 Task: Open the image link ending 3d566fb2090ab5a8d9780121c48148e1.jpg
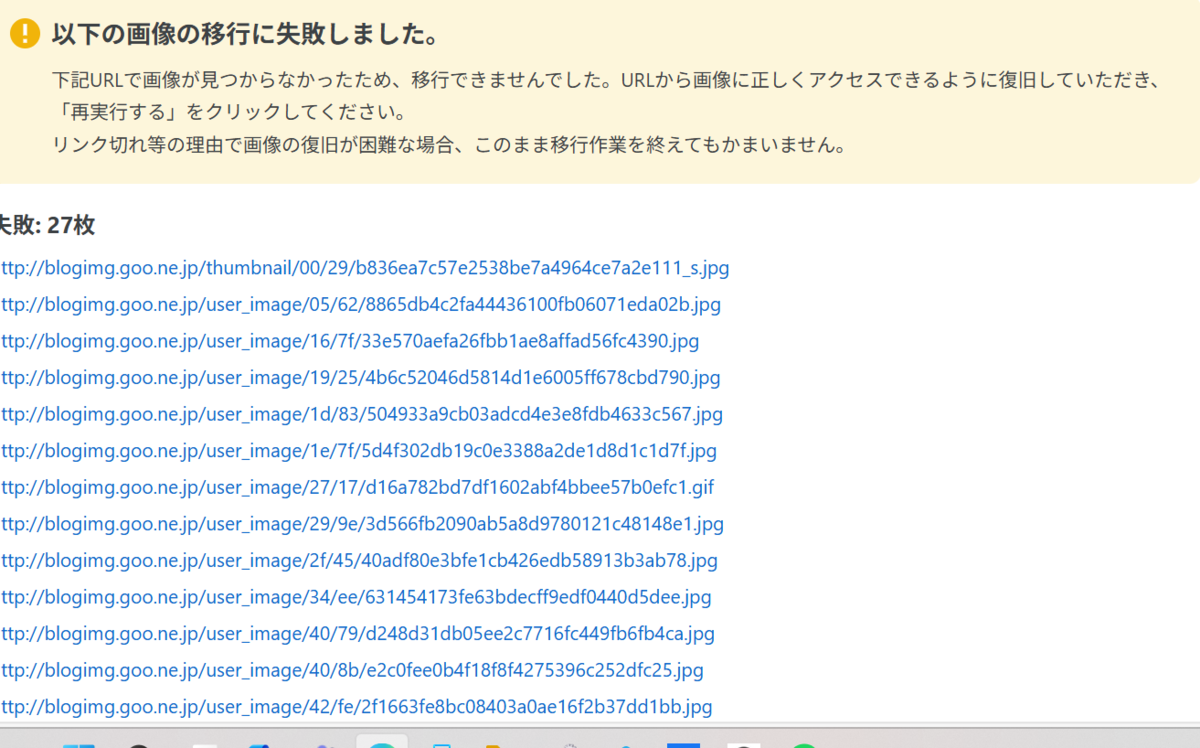click(x=362, y=524)
